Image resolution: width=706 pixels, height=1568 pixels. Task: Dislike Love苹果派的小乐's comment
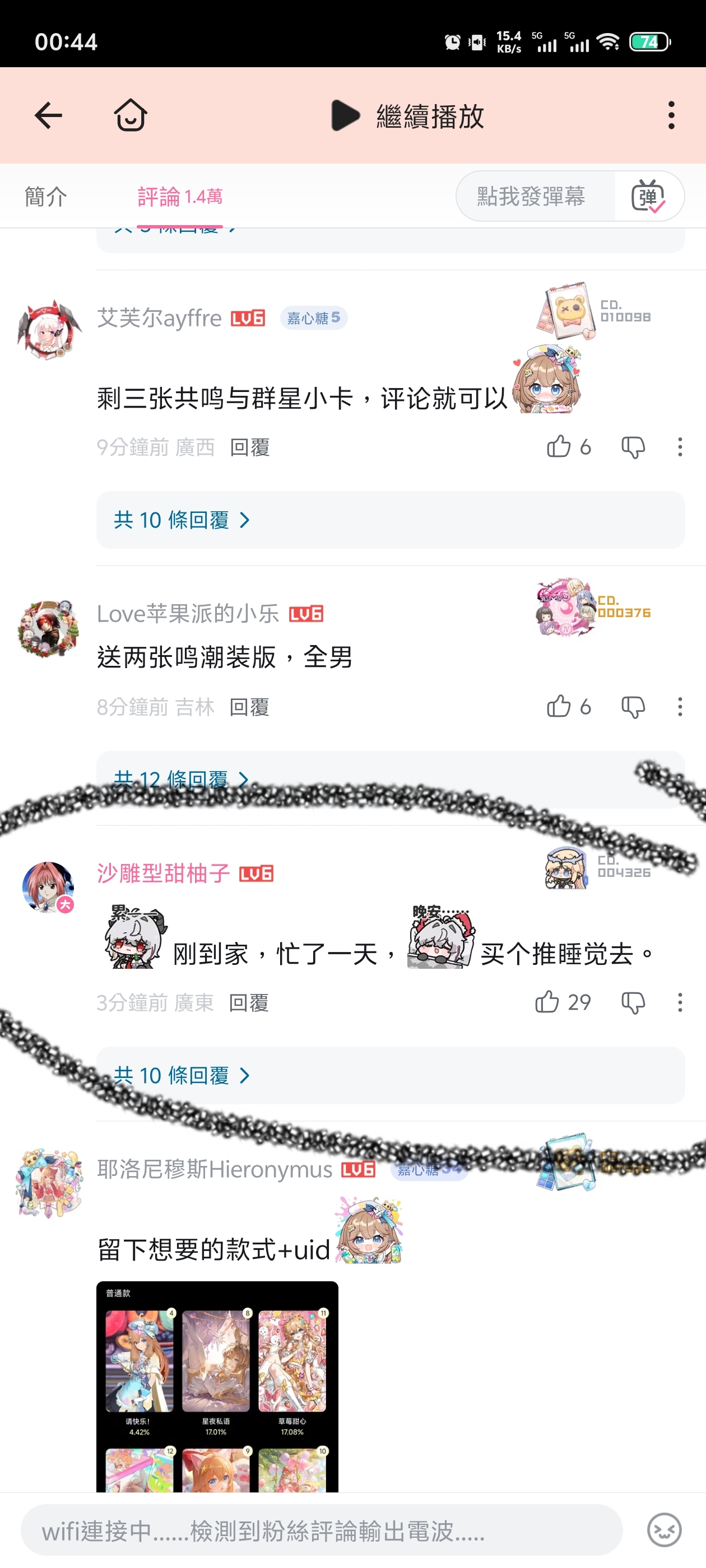(x=634, y=707)
